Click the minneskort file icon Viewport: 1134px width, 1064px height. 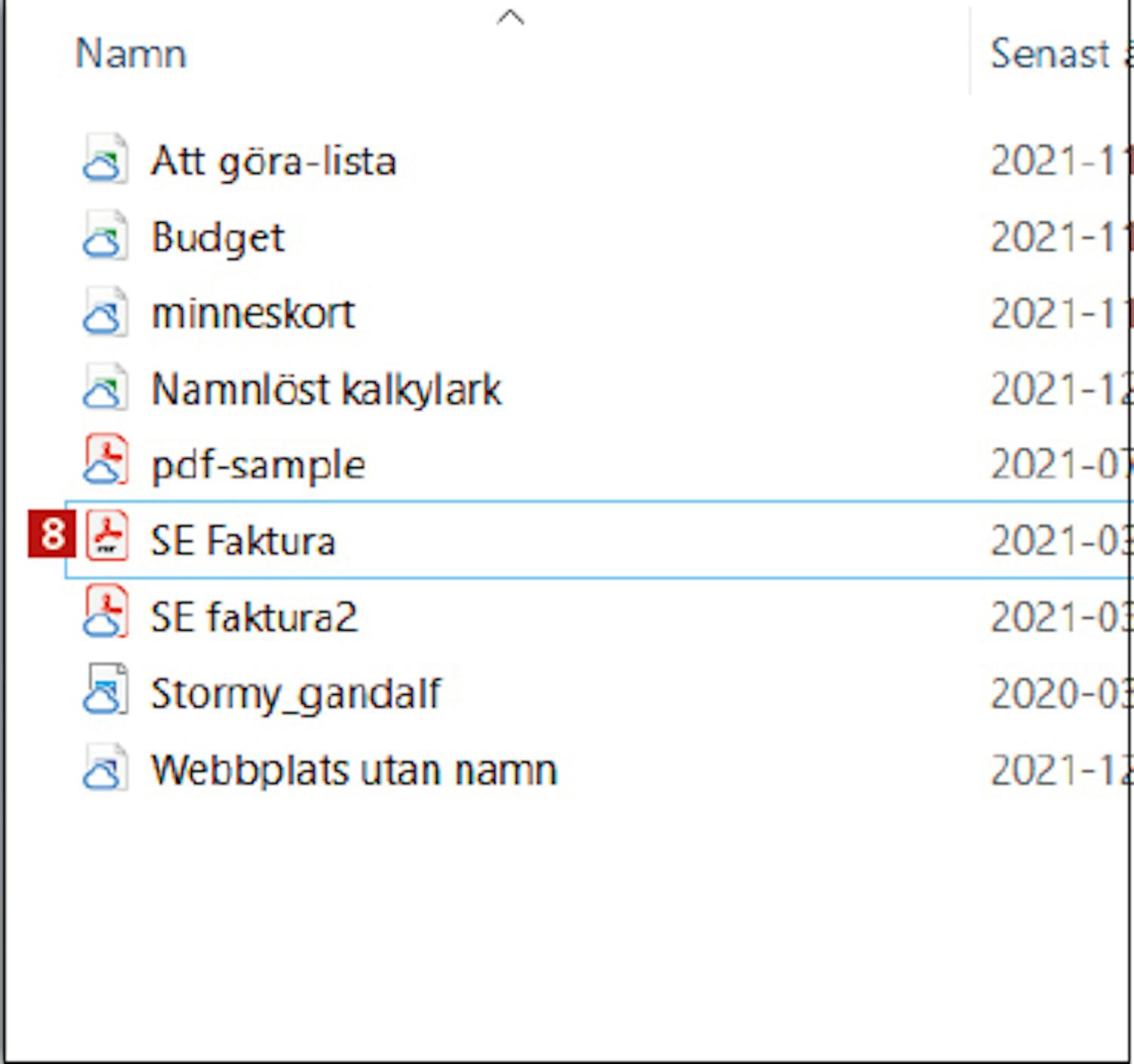click(105, 312)
